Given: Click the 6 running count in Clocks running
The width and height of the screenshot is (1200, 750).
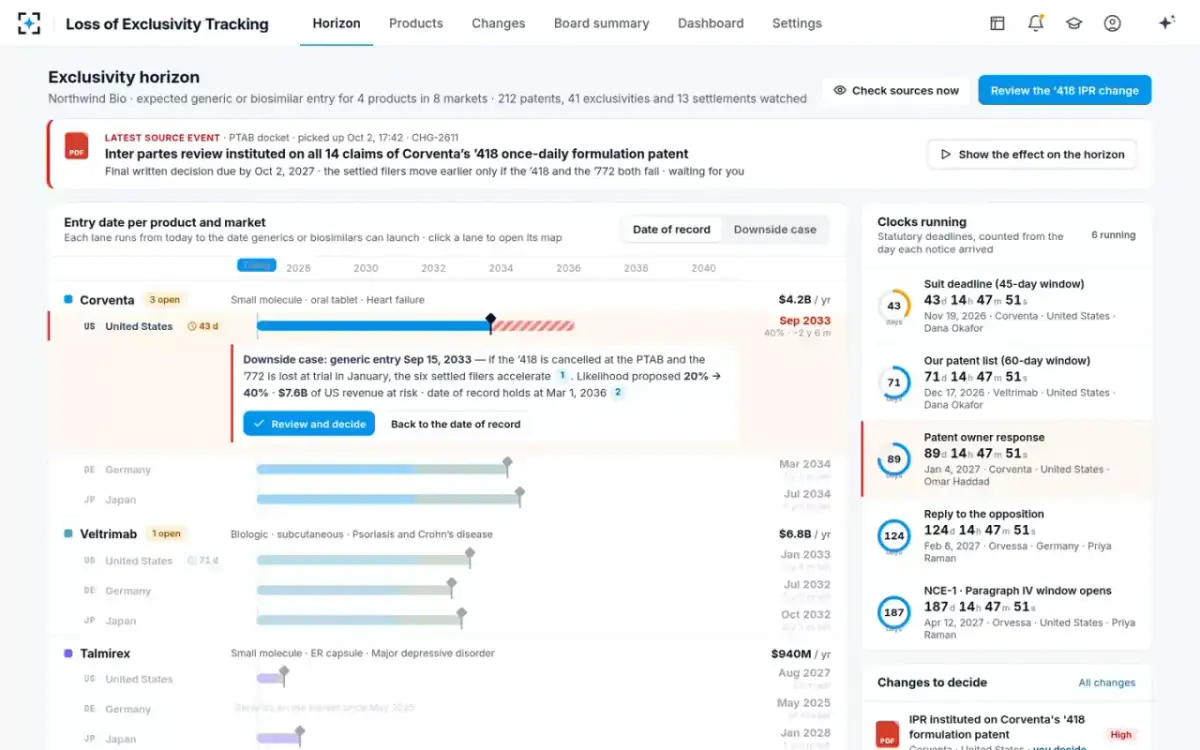Looking at the screenshot, I should [1113, 235].
